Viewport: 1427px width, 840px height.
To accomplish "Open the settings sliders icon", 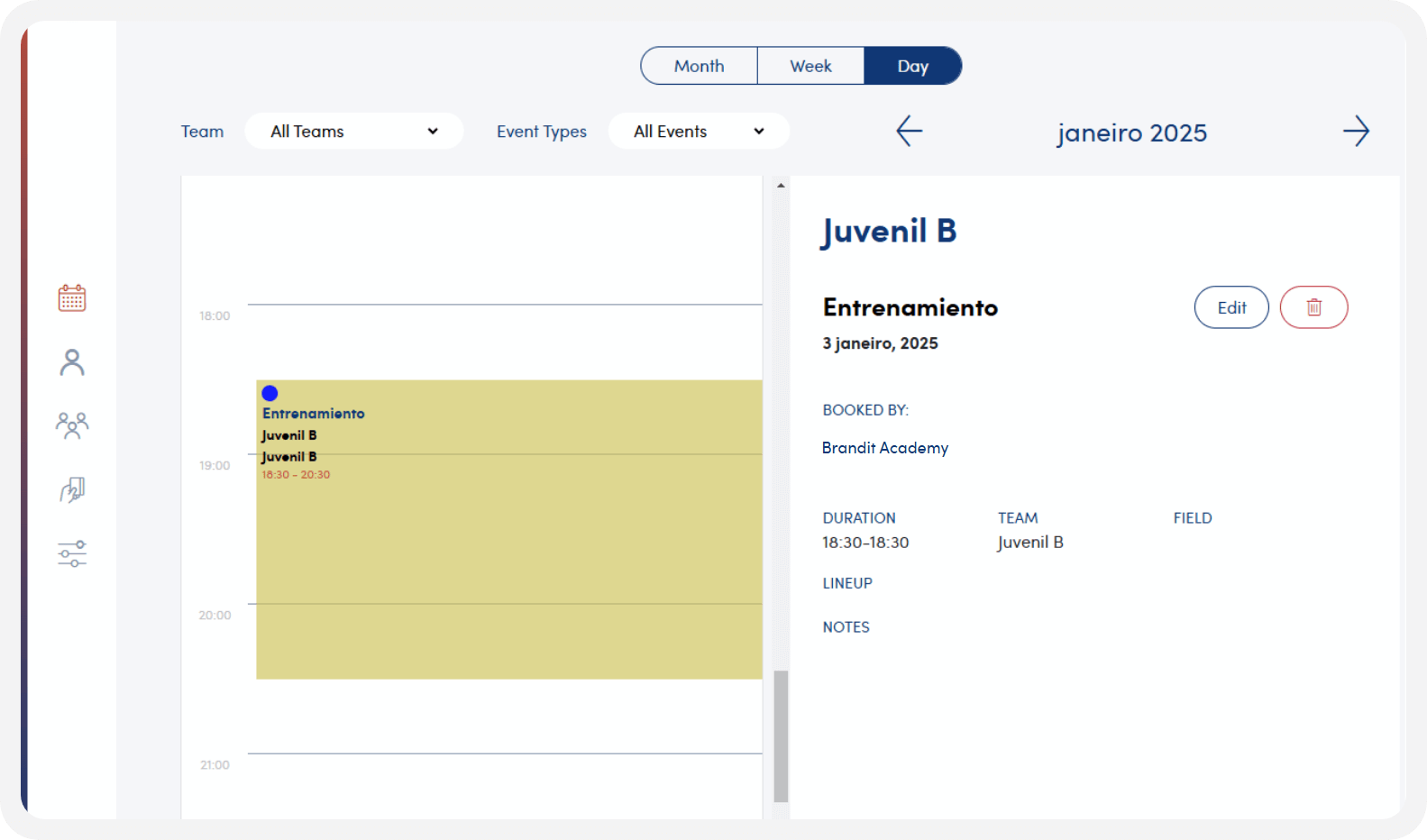I will [72, 553].
